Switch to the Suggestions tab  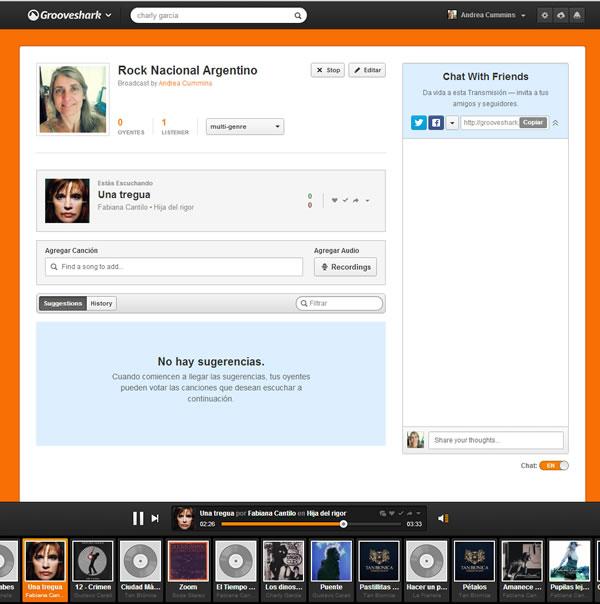tap(63, 304)
